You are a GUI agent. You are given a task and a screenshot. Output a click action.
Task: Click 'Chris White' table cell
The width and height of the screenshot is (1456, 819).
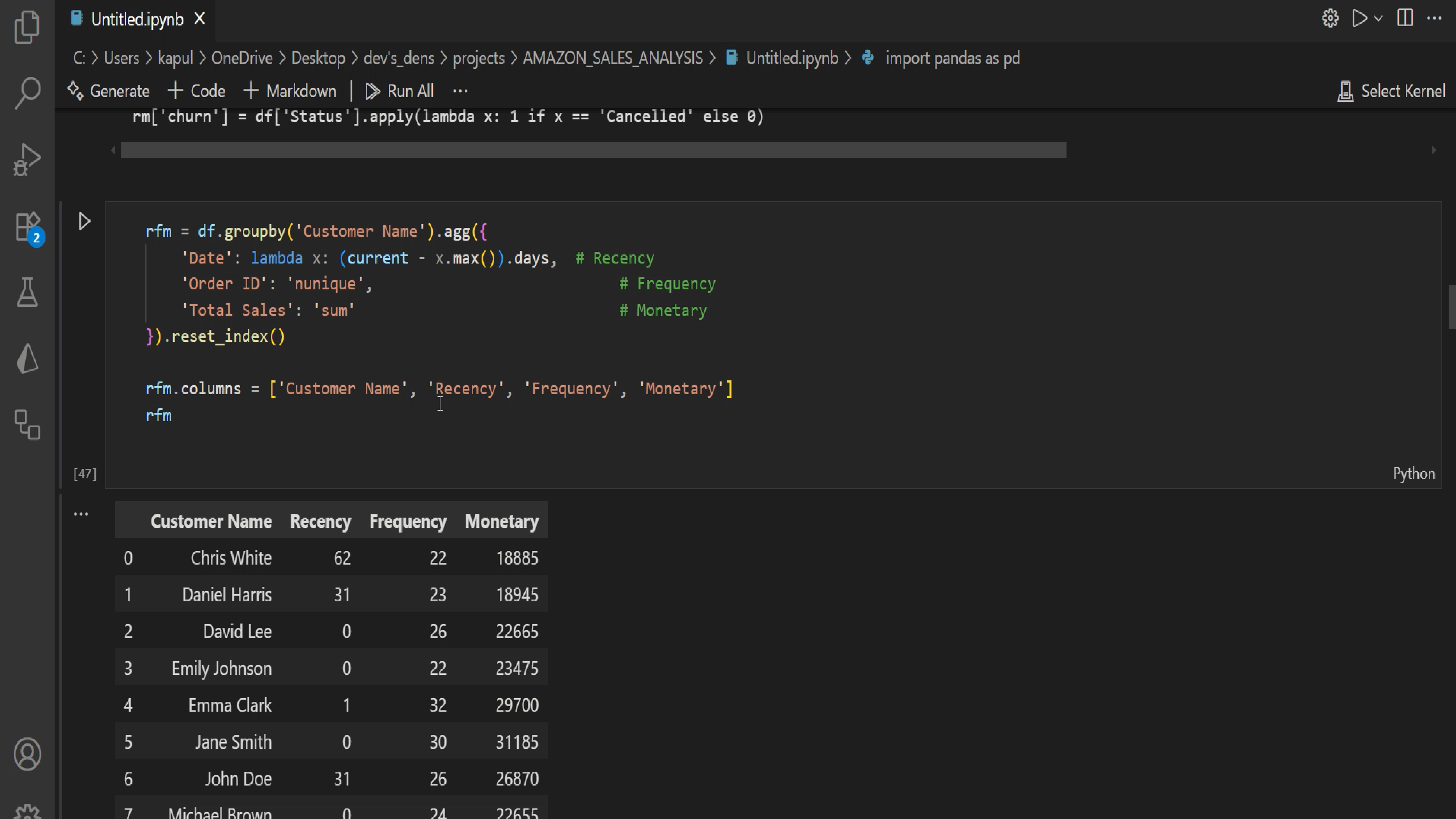click(231, 558)
